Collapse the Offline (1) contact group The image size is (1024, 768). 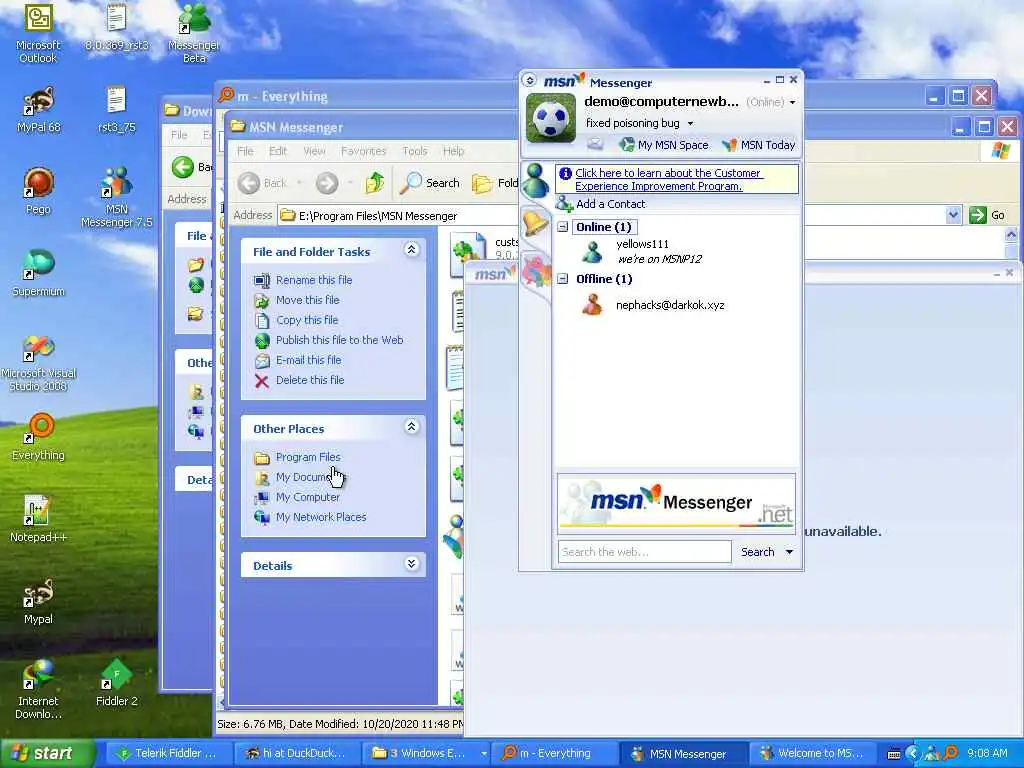tap(562, 279)
